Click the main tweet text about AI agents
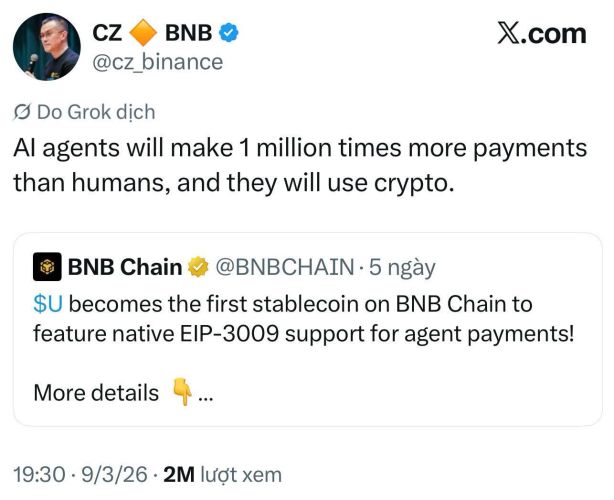614x500 pixels. click(299, 166)
